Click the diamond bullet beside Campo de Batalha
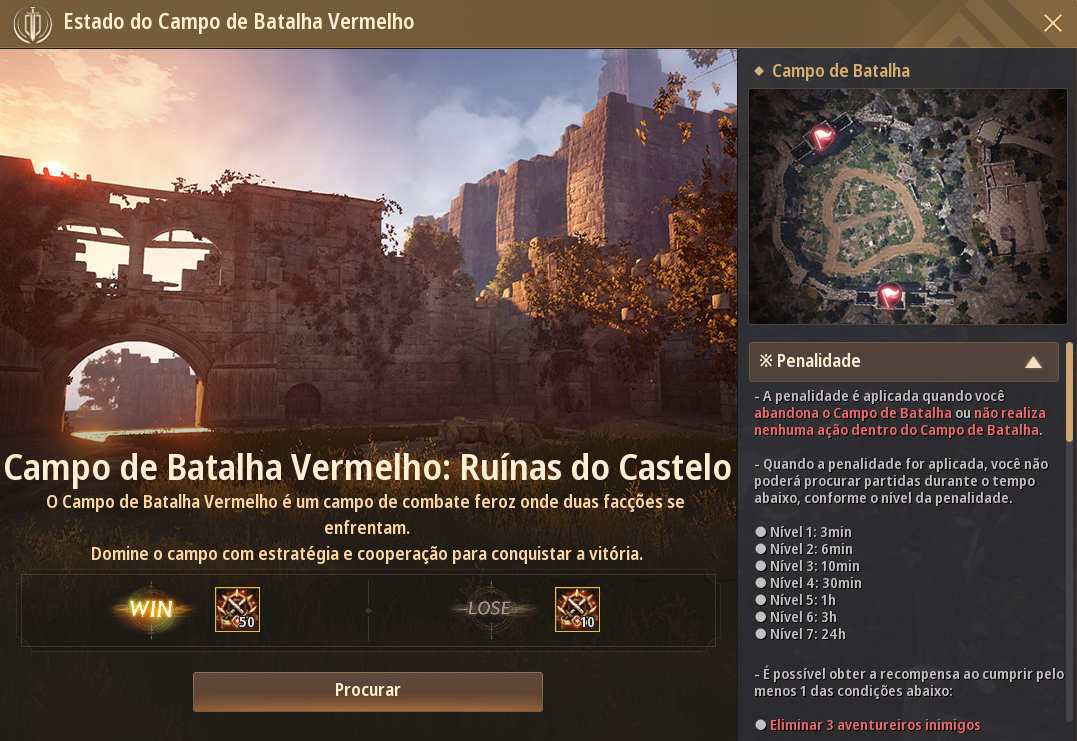This screenshot has width=1077, height=741. pyautogui.click(x=759, y=71)
